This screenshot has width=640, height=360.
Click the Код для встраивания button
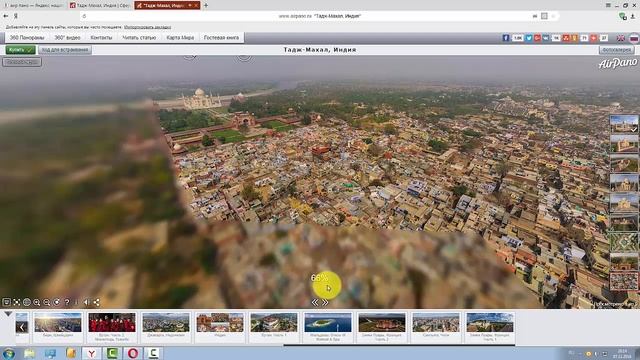pos(65,50)
